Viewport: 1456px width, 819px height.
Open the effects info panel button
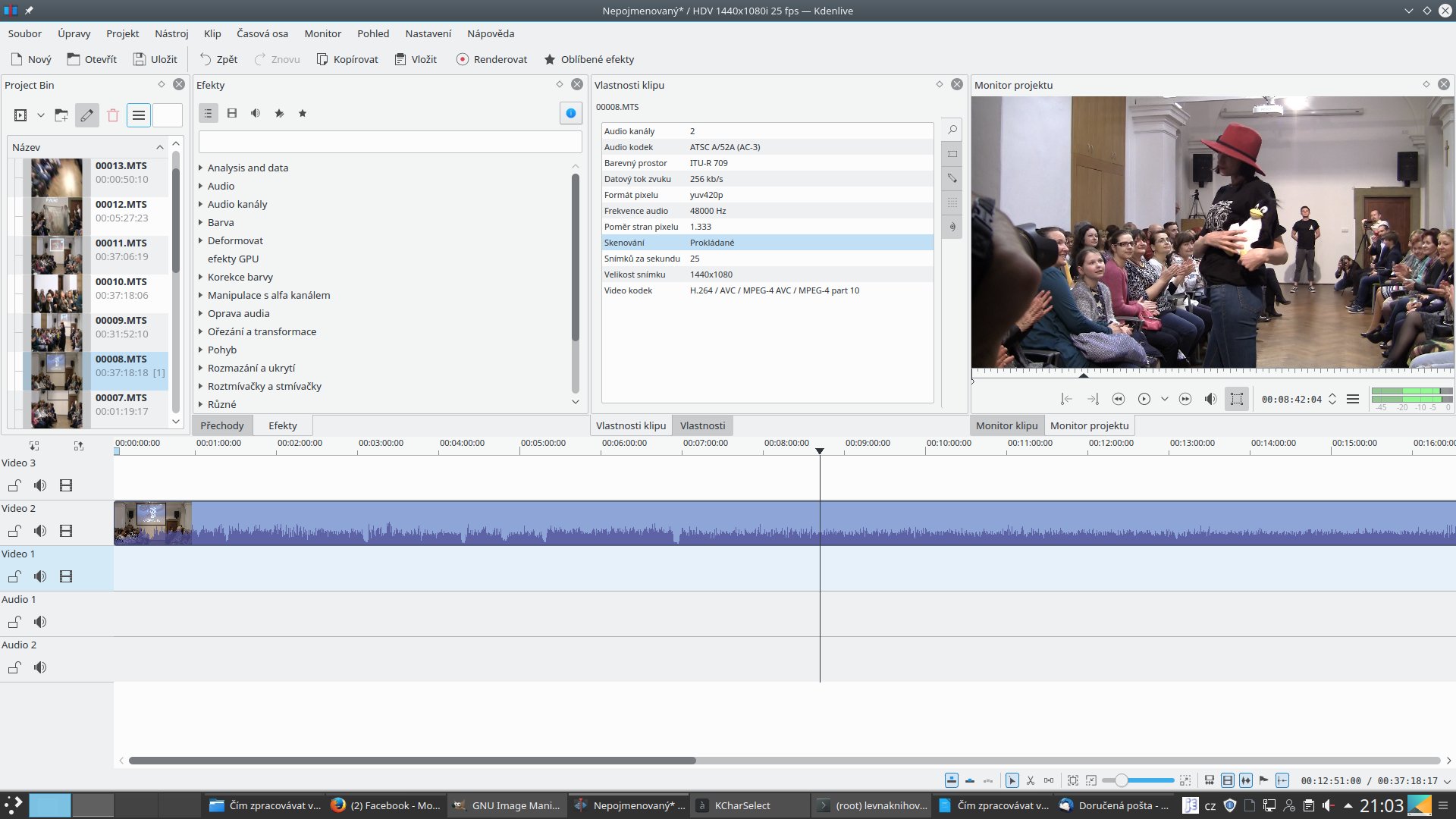pos(570,113)
